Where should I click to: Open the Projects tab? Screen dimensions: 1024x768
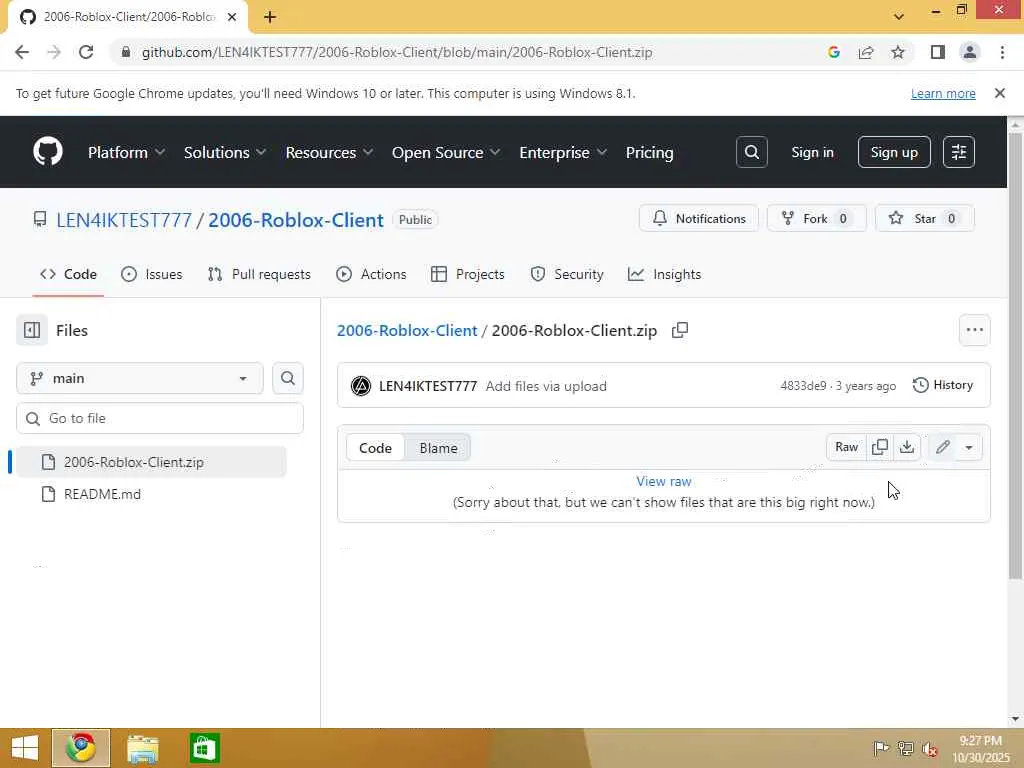468,274
